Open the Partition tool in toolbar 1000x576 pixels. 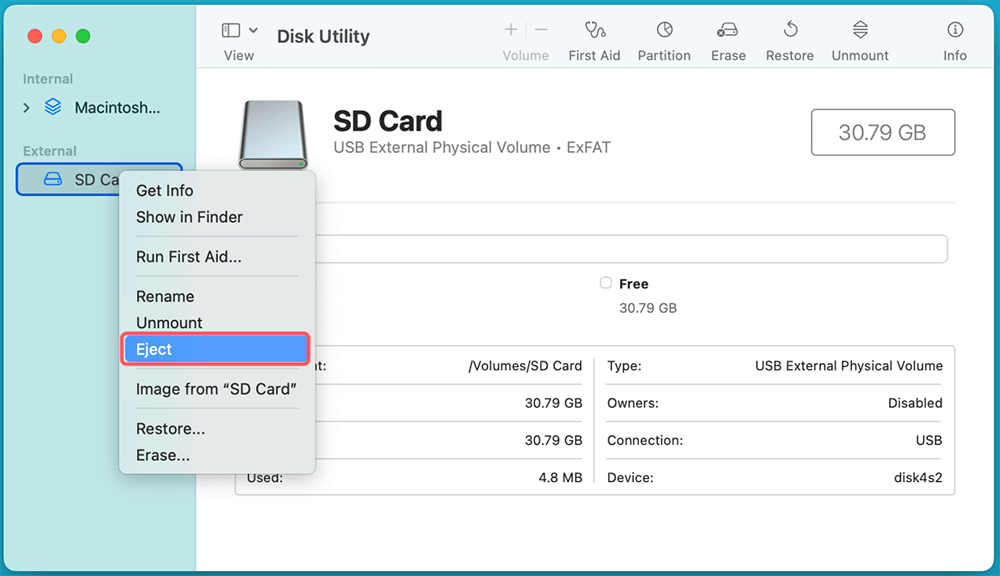664,30
